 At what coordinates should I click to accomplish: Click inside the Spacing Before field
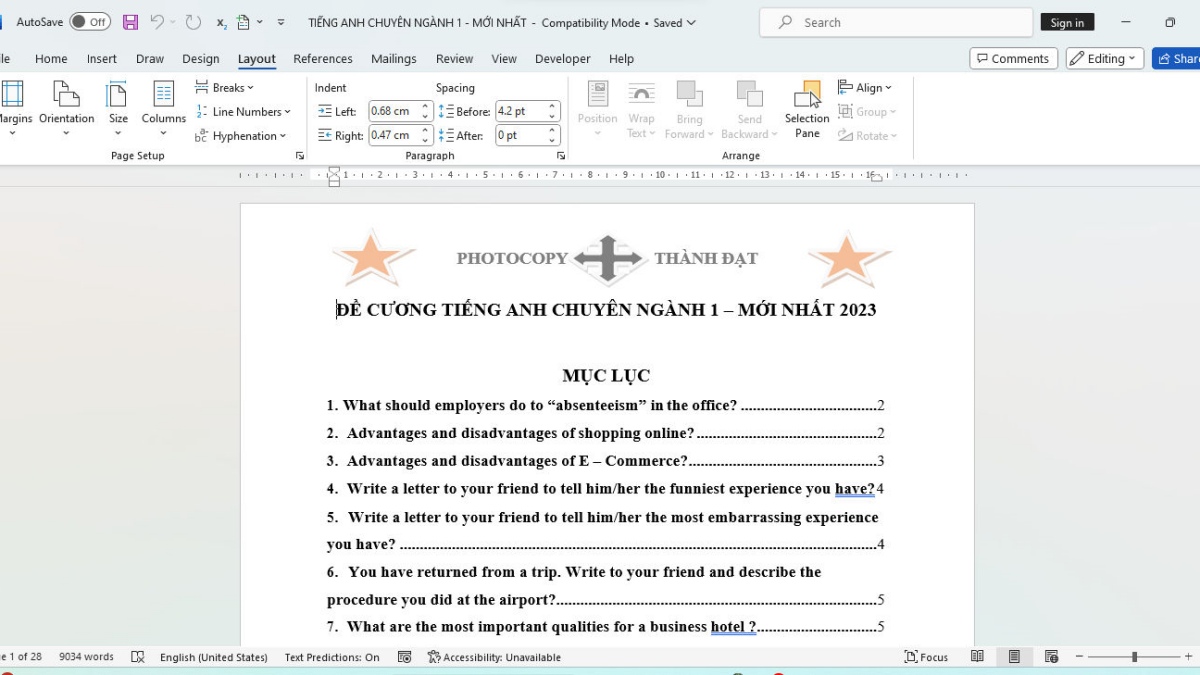[x=520, y=111]
